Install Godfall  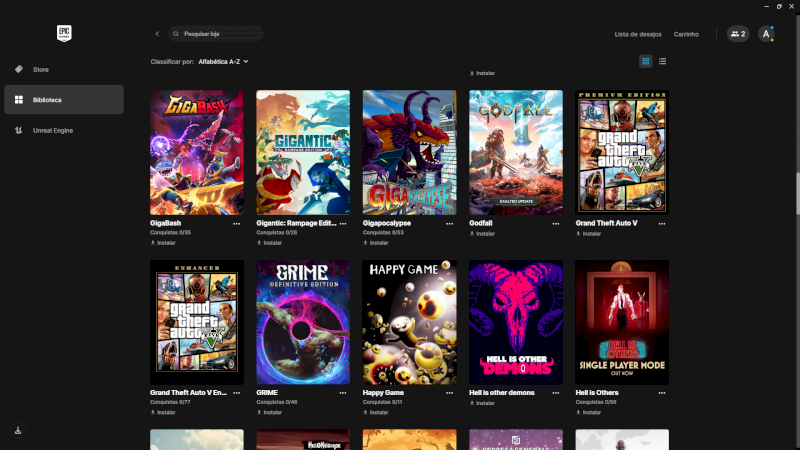click(482, 234)
